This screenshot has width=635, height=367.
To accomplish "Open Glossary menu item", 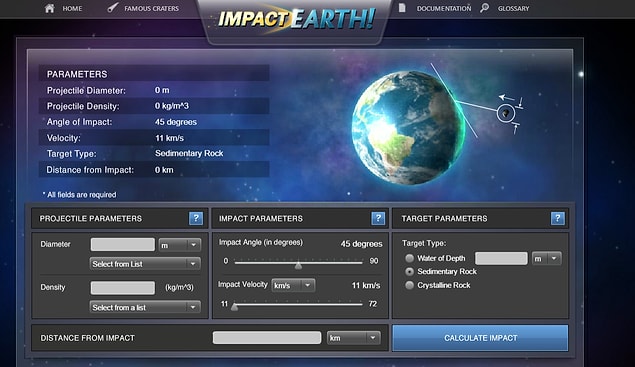I will pos(514,9).
